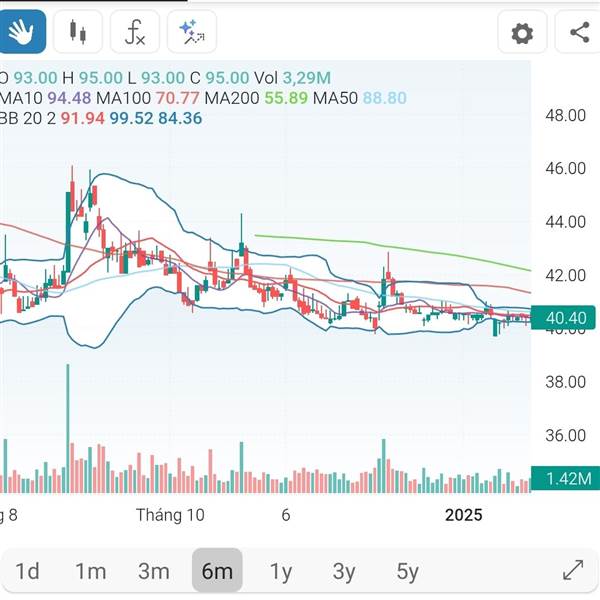Open the candlestick chart type selector

click(78, 31)
